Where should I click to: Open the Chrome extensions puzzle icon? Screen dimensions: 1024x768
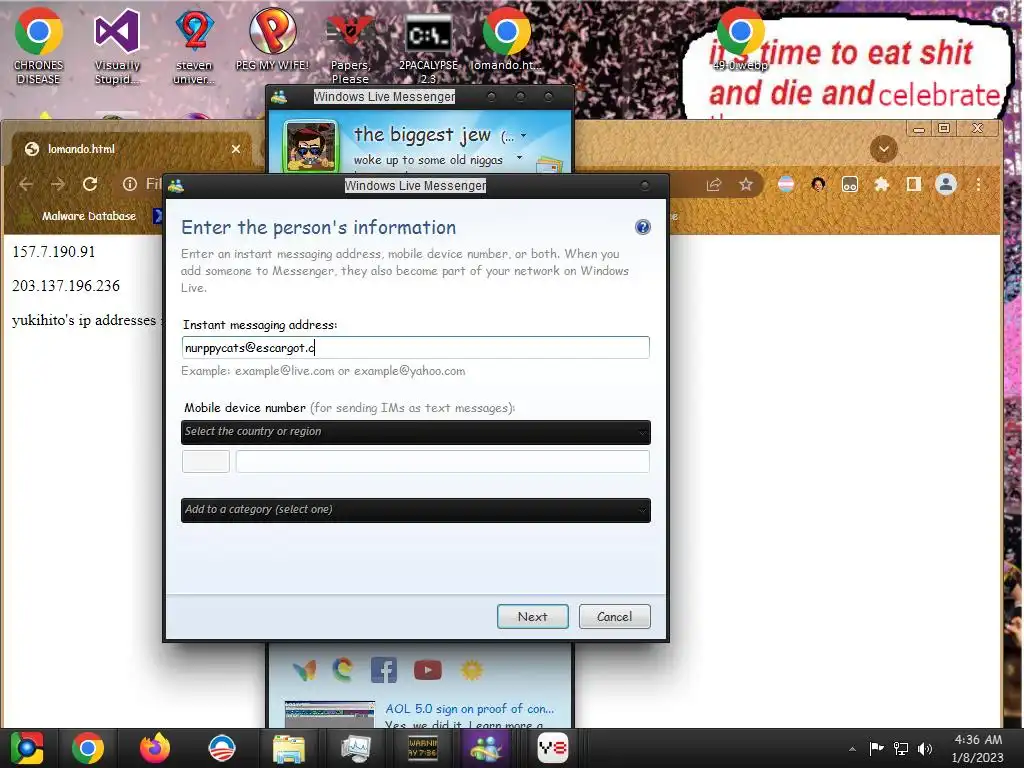pos(882,185)
